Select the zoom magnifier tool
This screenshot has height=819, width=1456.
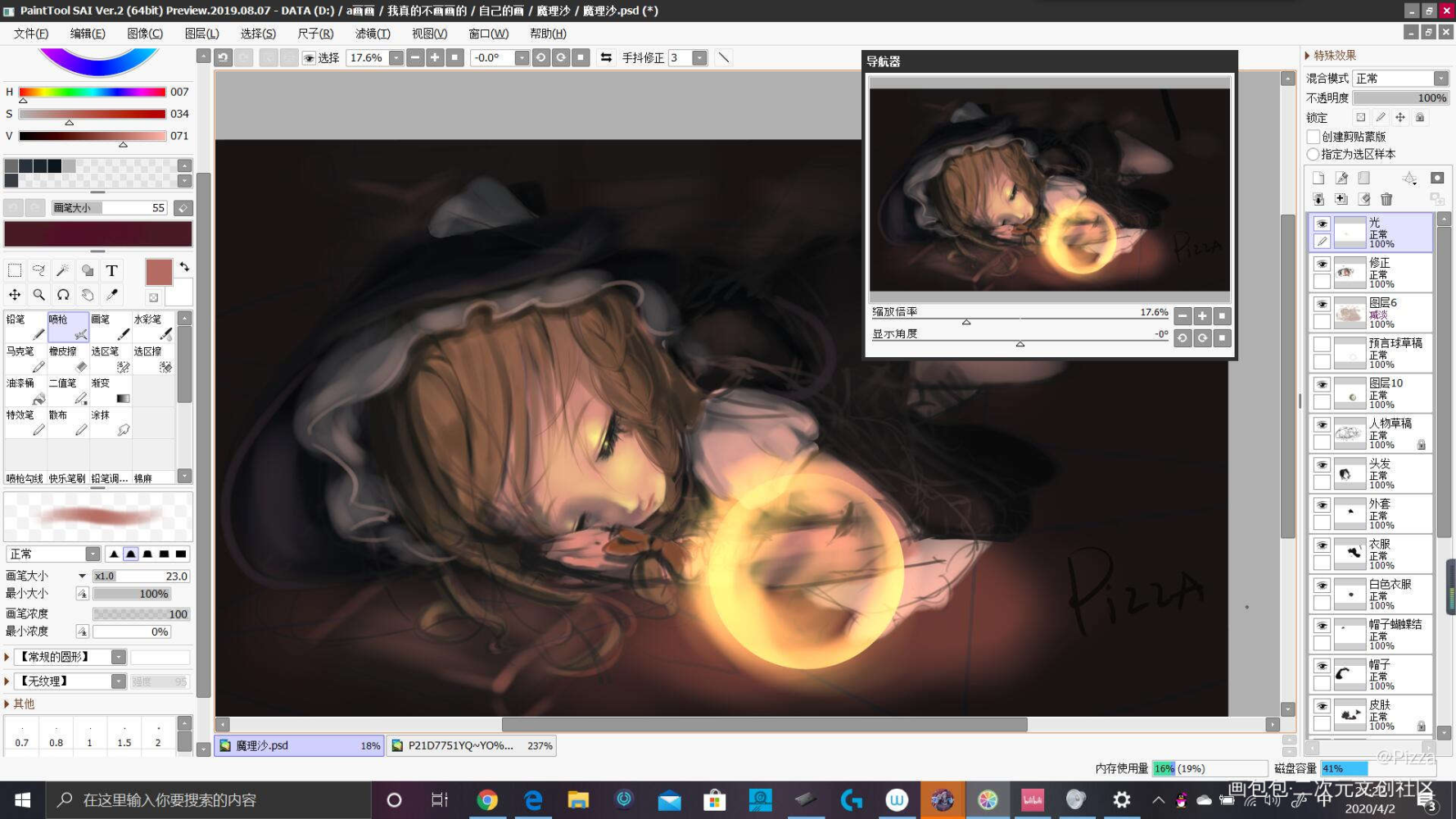tap(38, 295)
